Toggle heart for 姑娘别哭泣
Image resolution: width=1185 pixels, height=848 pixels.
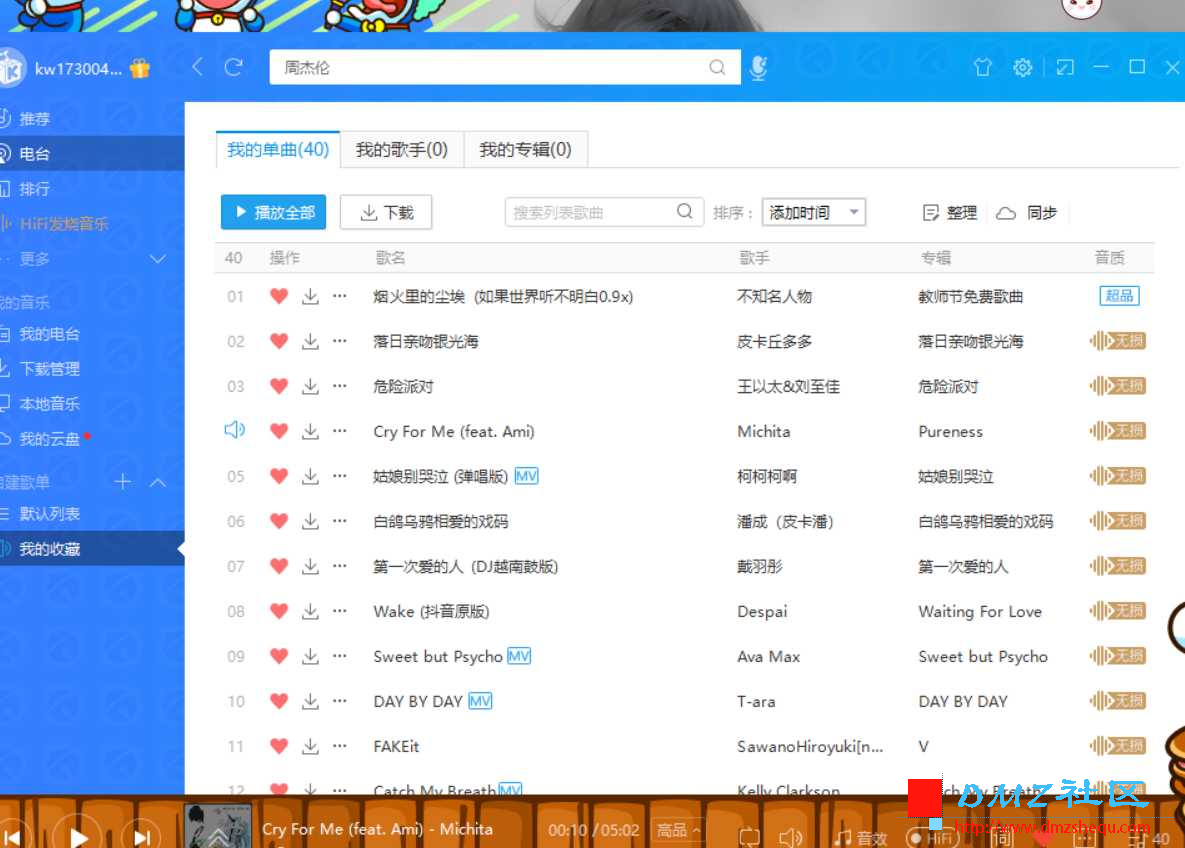click(x=279, y=475)
